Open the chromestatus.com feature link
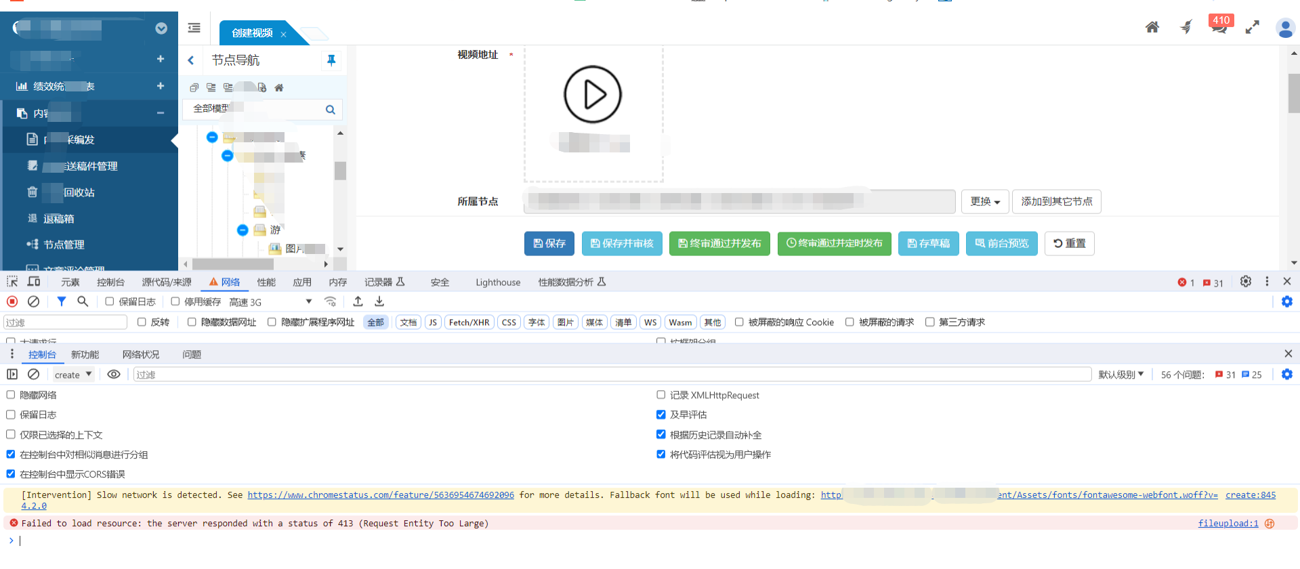 point(380,495)
